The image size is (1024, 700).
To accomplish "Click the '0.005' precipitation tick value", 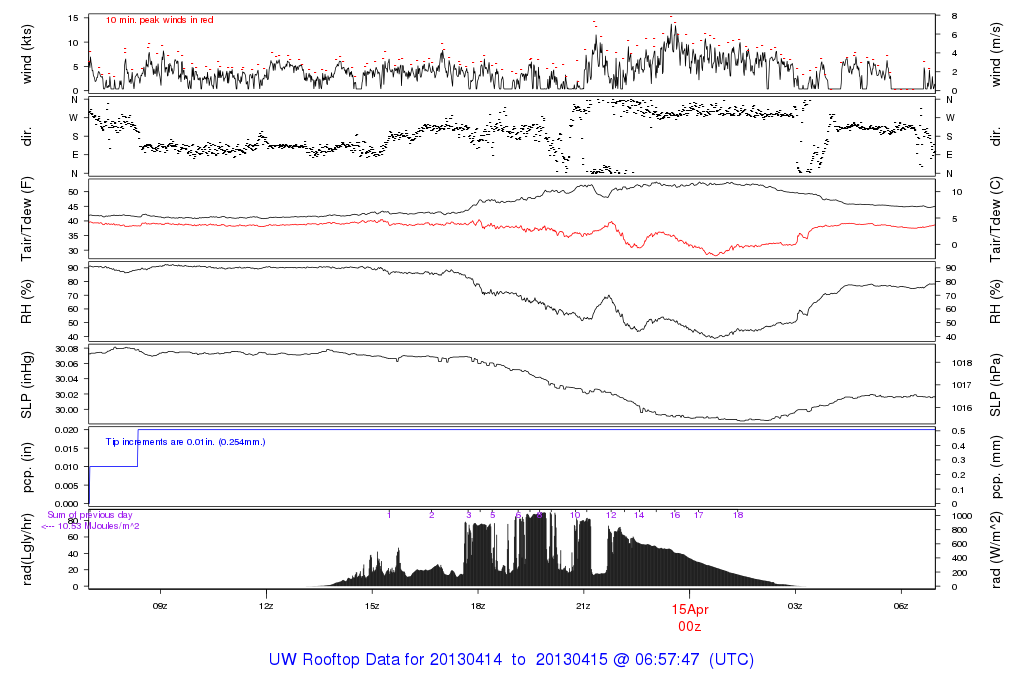I will point(67,486).
